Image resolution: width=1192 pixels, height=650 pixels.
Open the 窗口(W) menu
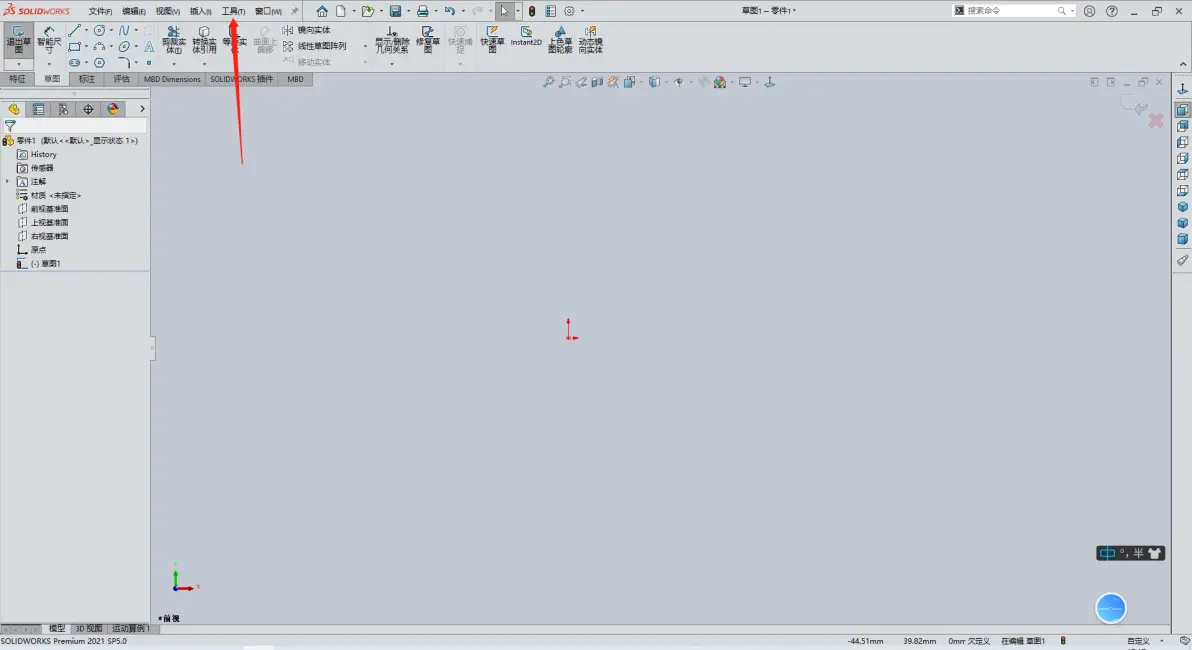[268, 11]
